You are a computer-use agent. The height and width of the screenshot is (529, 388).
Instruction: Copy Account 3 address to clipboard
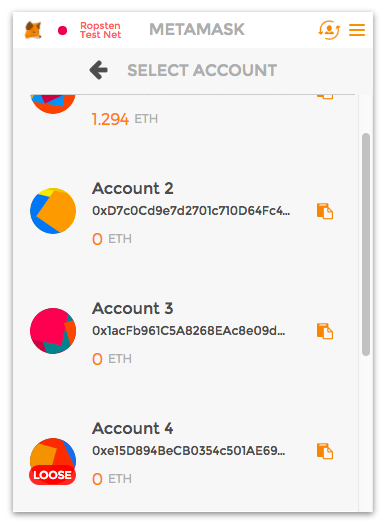coord(325,331)
